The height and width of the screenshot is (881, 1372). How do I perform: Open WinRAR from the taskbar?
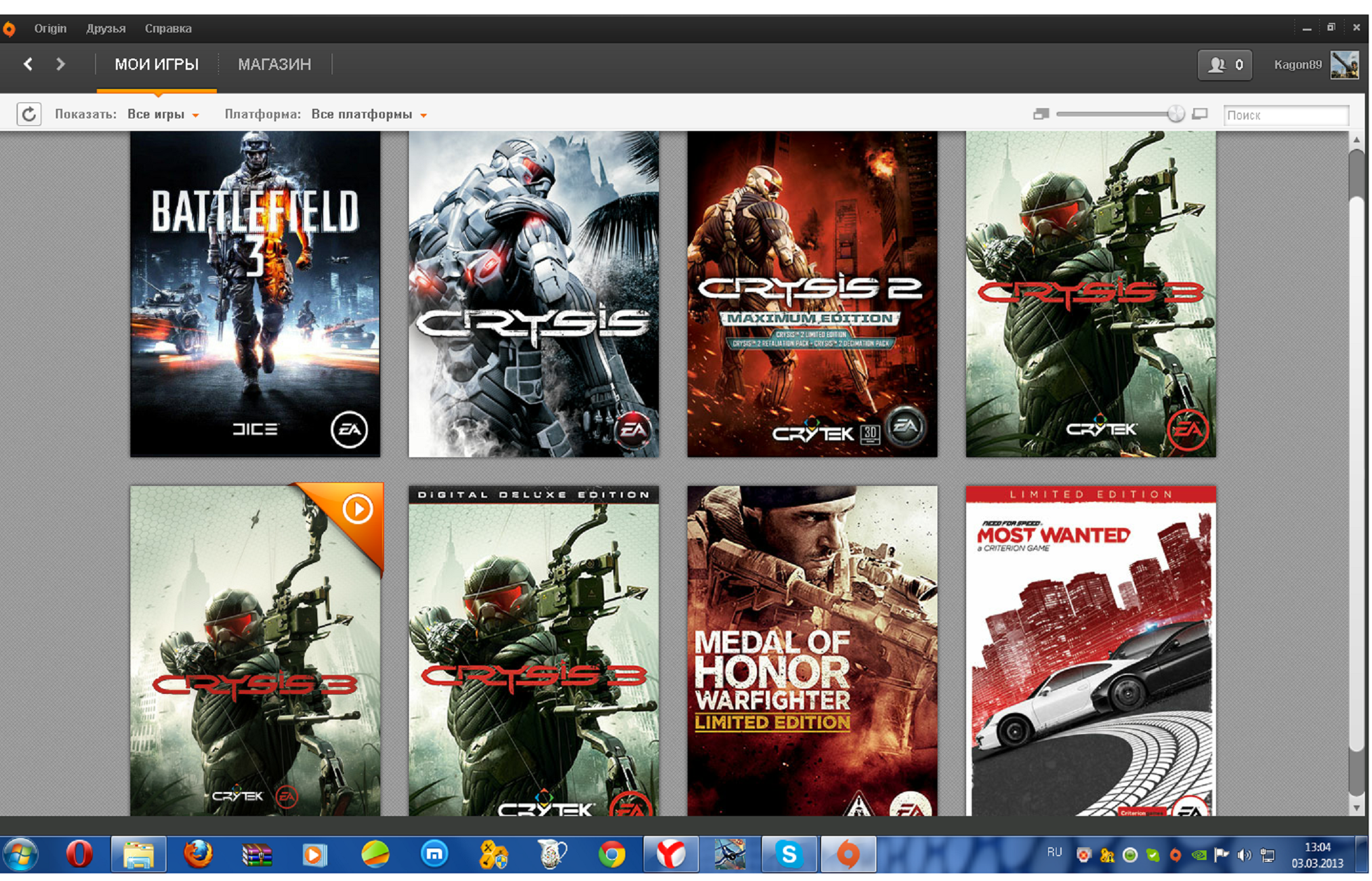(x=257, y=854)
